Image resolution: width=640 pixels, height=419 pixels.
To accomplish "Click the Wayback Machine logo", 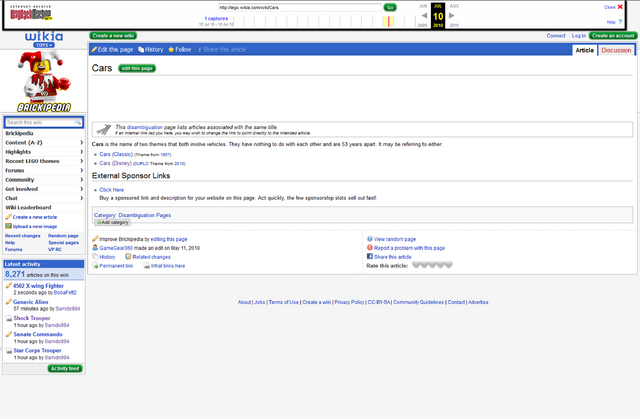I will click(31, 13).
